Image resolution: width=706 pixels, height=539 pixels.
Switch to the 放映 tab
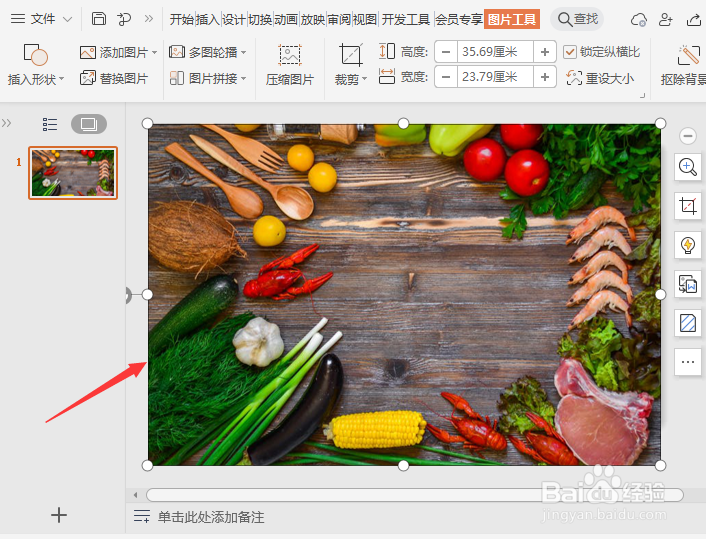(312, 19)
